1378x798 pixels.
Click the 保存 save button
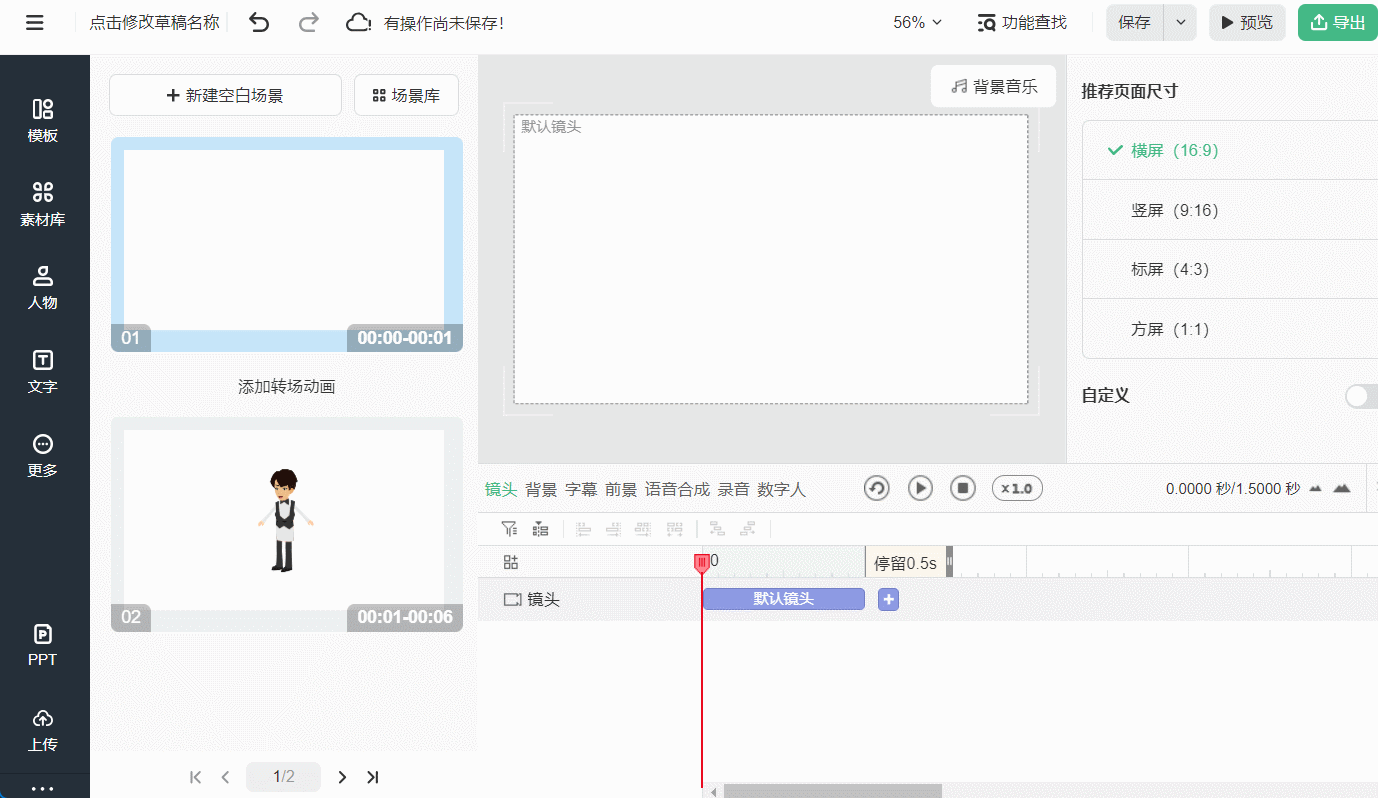[1135, 22]
